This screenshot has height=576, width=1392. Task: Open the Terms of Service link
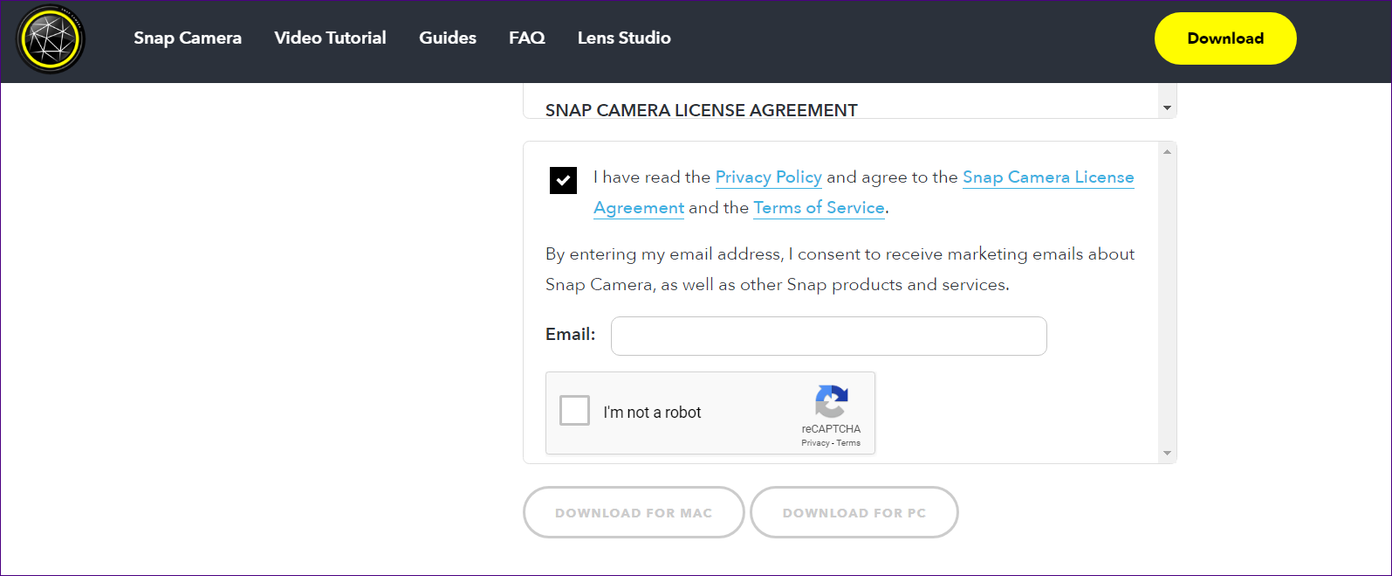(x=819, y=208)
